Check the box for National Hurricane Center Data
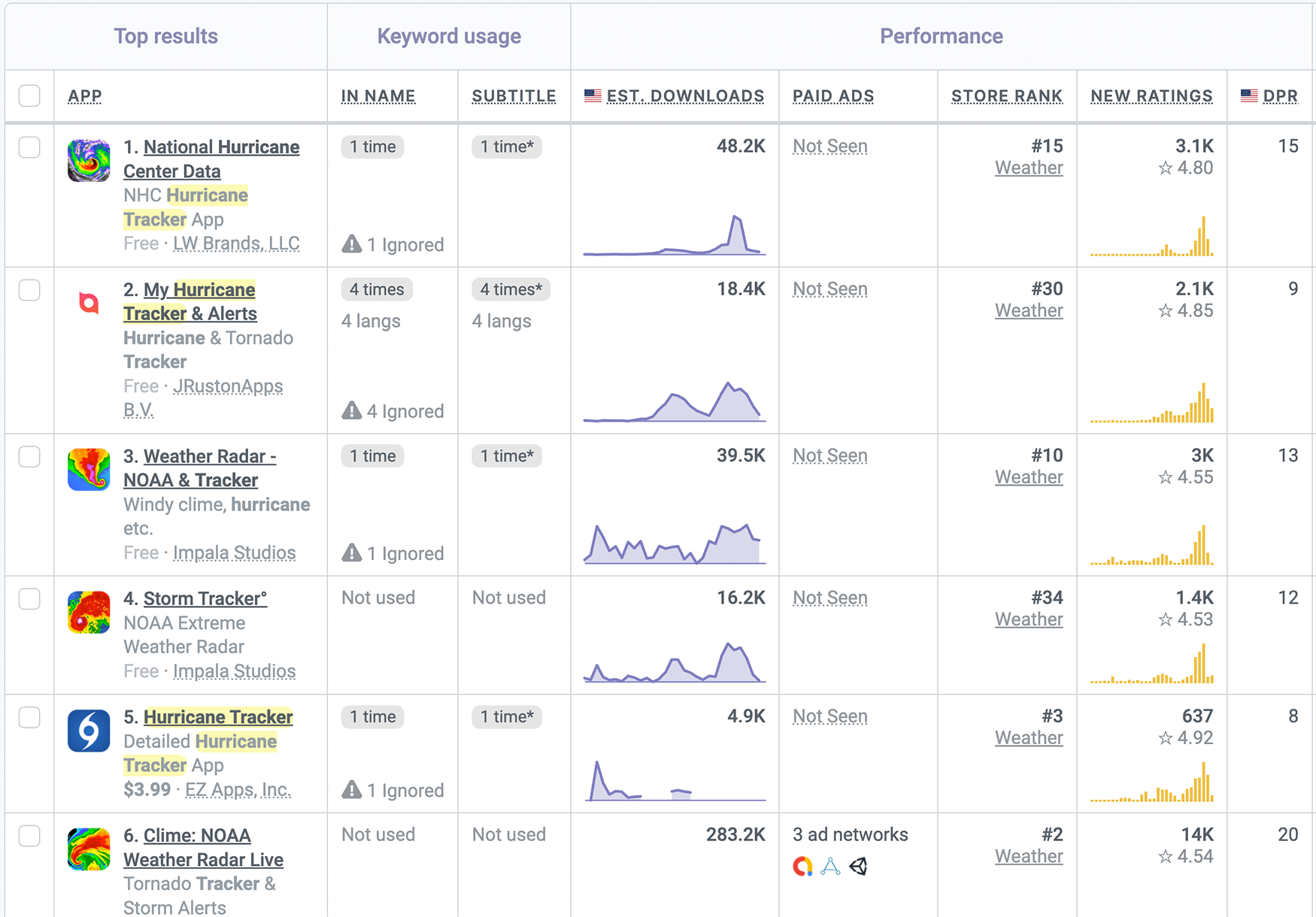Image resolution: width=1316 pixels, height=917 pixels. click(29, 147)
